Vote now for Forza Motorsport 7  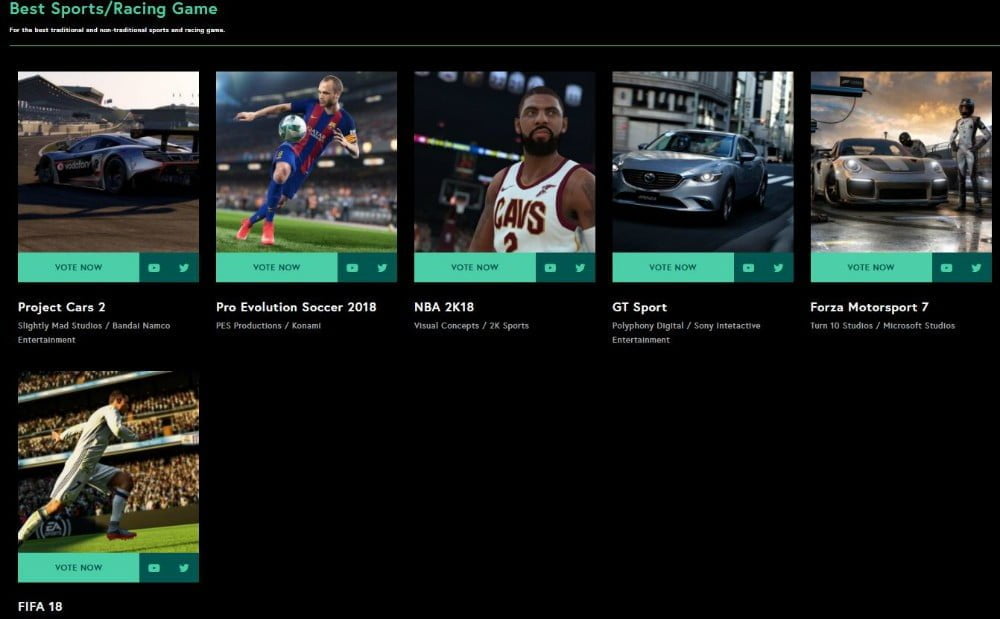pyautogui.click(x=871, y=267)
